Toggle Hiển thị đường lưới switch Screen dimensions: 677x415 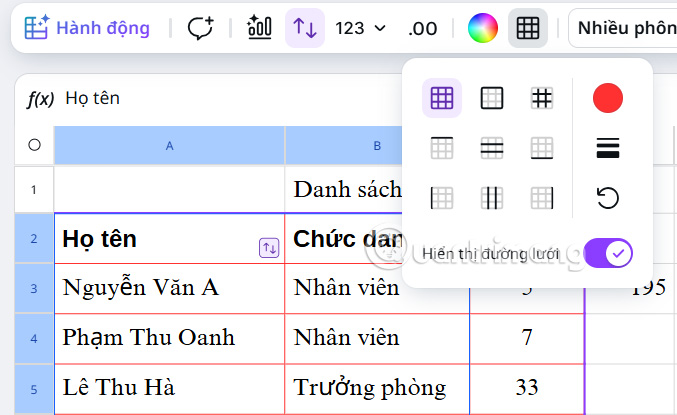click(608, 253)
